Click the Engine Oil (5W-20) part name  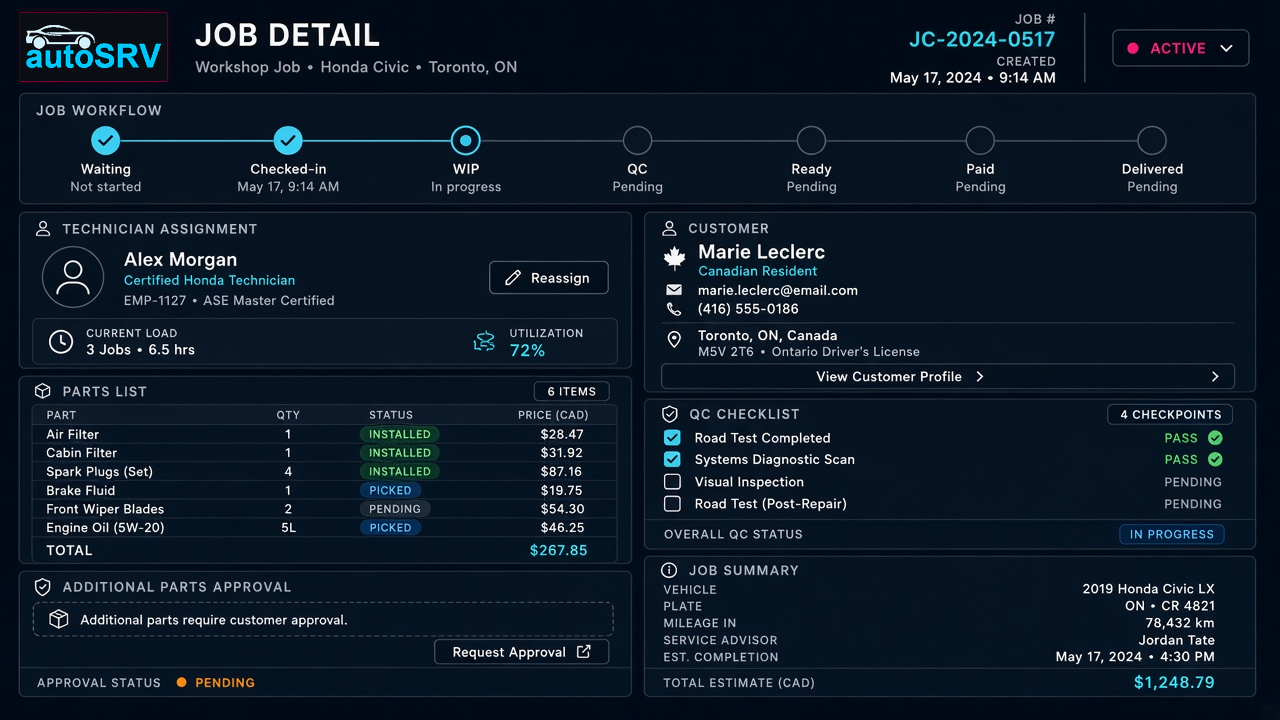click(x=105, y=527)
